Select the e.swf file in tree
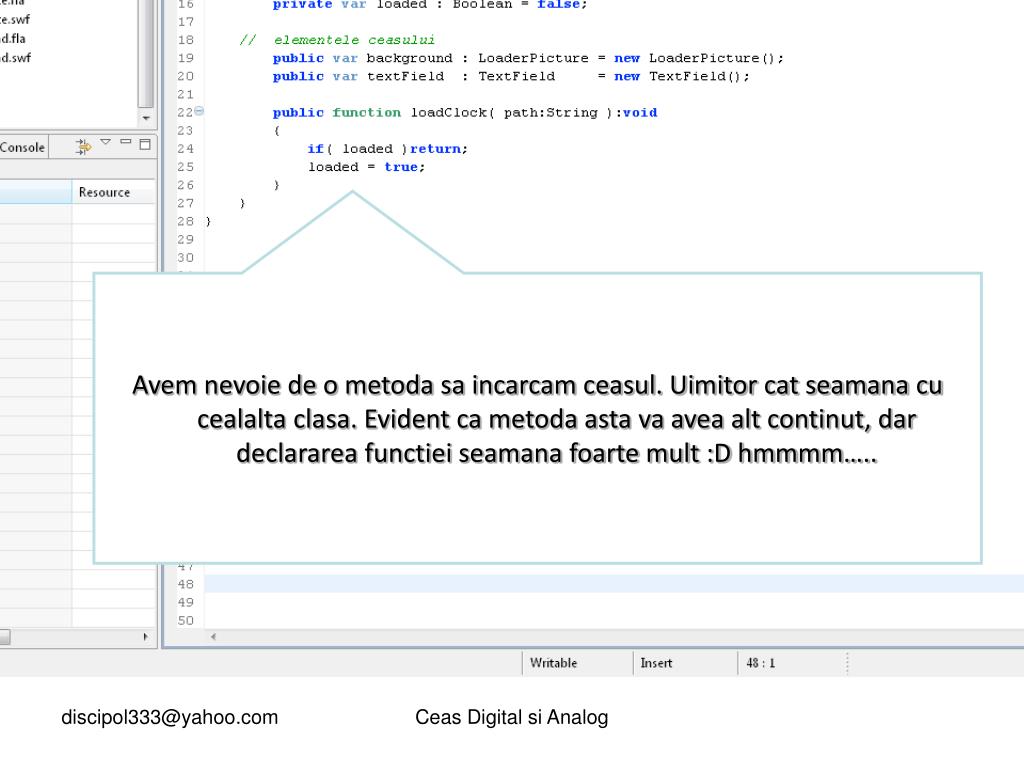The height and width of the screenshot is (768, 1024). click(x=15, y=20)
